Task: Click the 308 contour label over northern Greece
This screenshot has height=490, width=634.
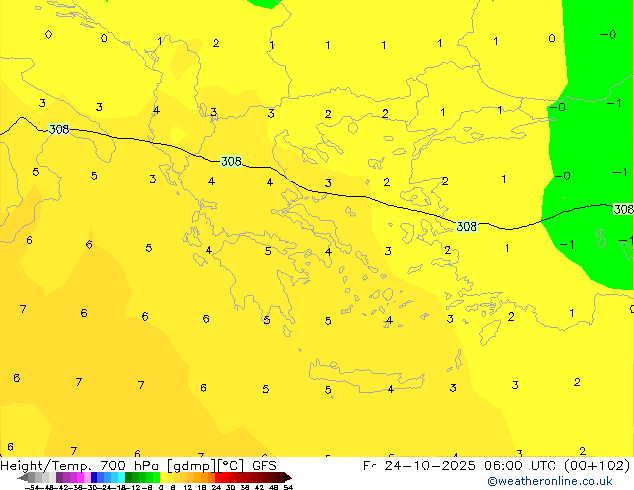Action: 231,162
